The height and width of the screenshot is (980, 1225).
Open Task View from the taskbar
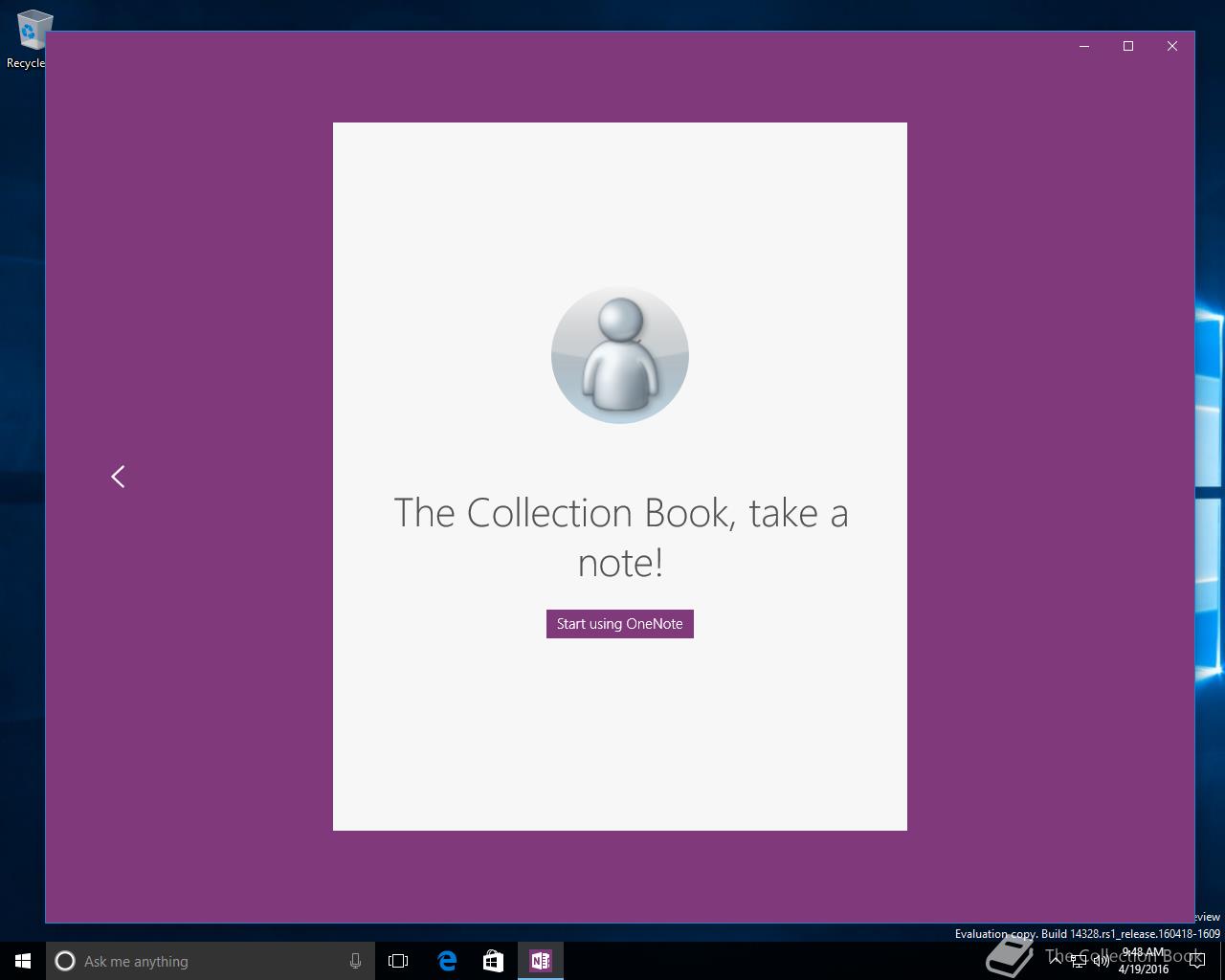point(398,961)
